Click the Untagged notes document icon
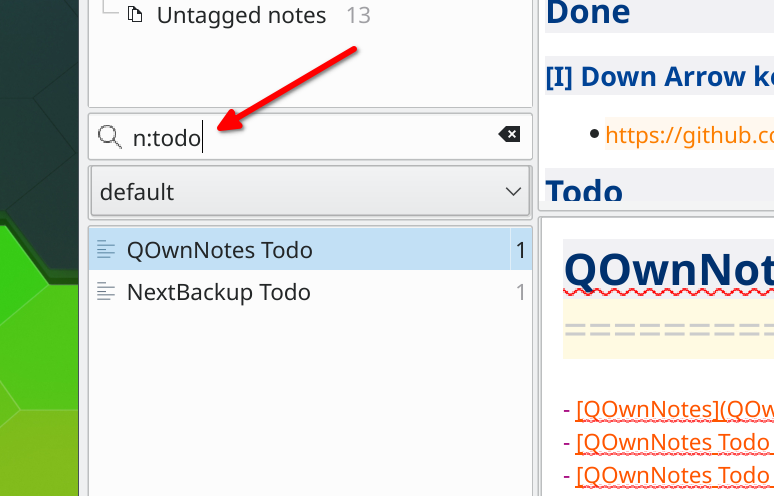The image size is (774, 496). point(136,16)
